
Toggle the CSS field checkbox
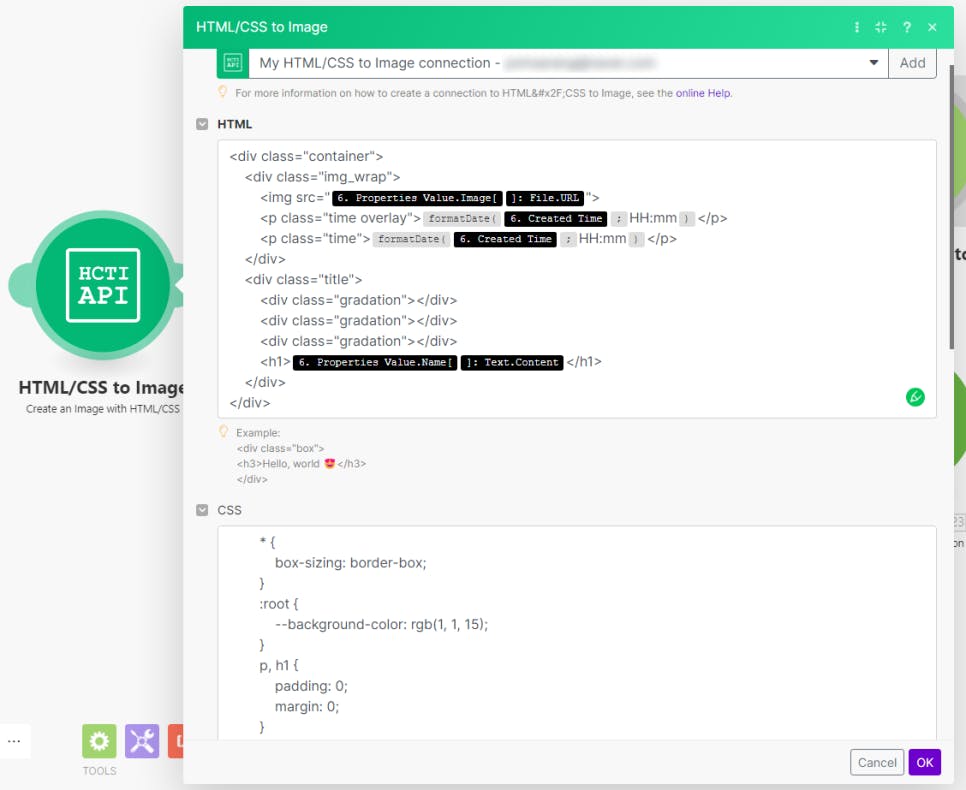202,510
